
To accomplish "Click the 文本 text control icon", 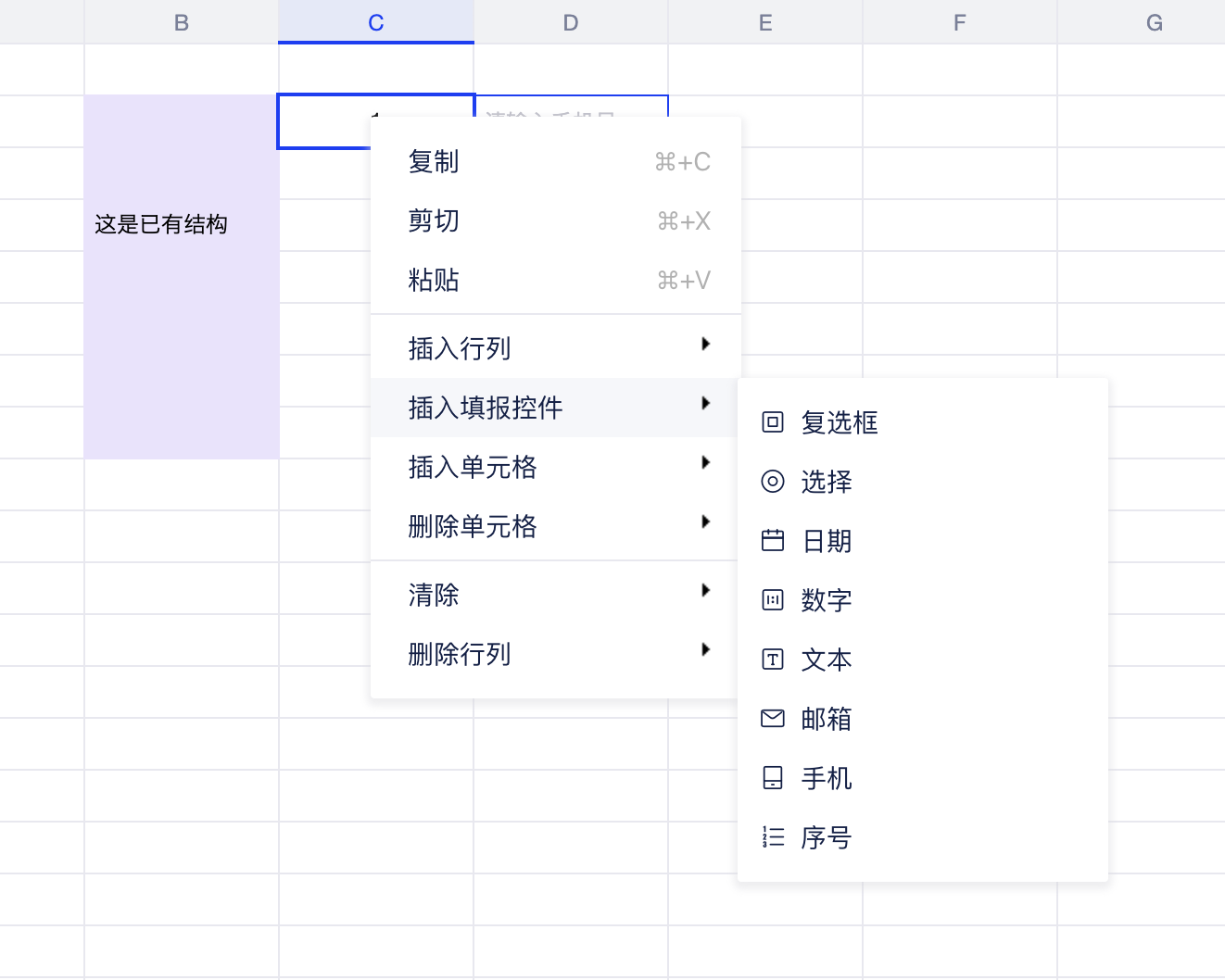I will pyautogui.click(x=772, y=659).
